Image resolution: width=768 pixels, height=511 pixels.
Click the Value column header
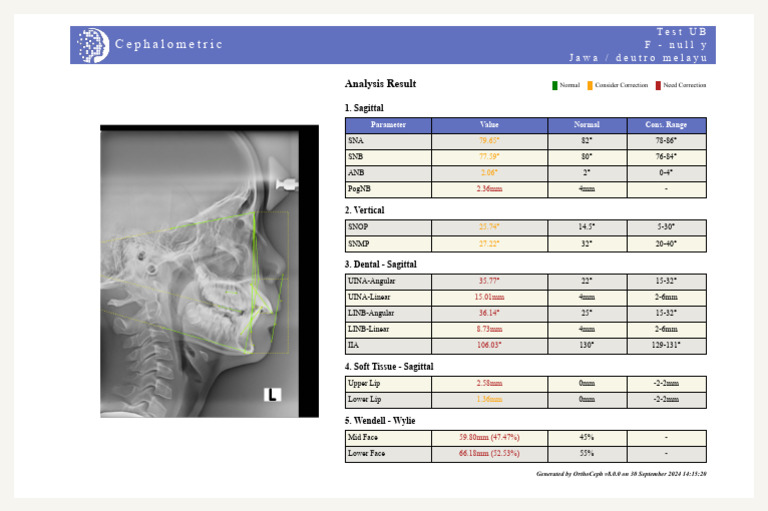click(489, 125)
